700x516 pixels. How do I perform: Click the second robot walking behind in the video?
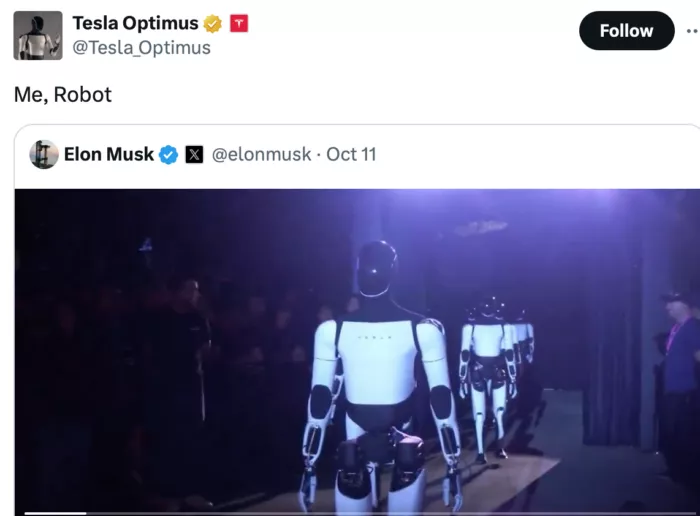click(x=488, y=377)
